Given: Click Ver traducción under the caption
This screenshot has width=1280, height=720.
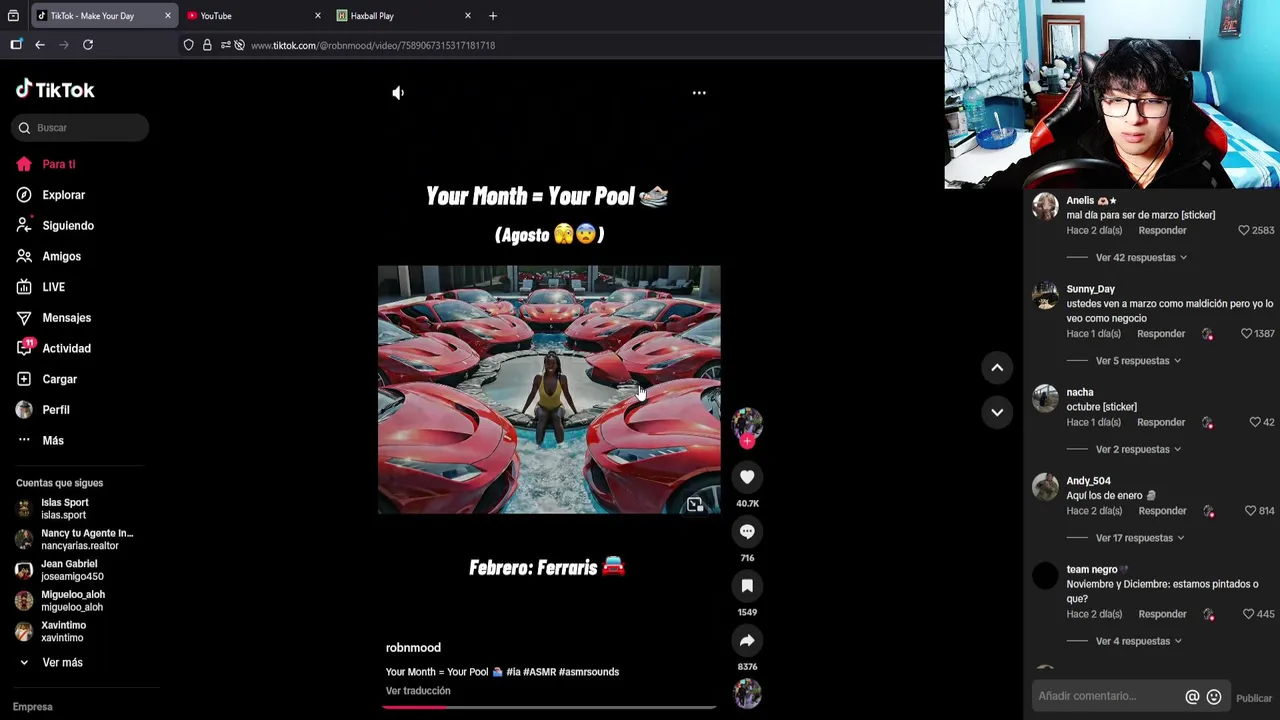Looking at the screenshot, I should [x=418, y=691].
